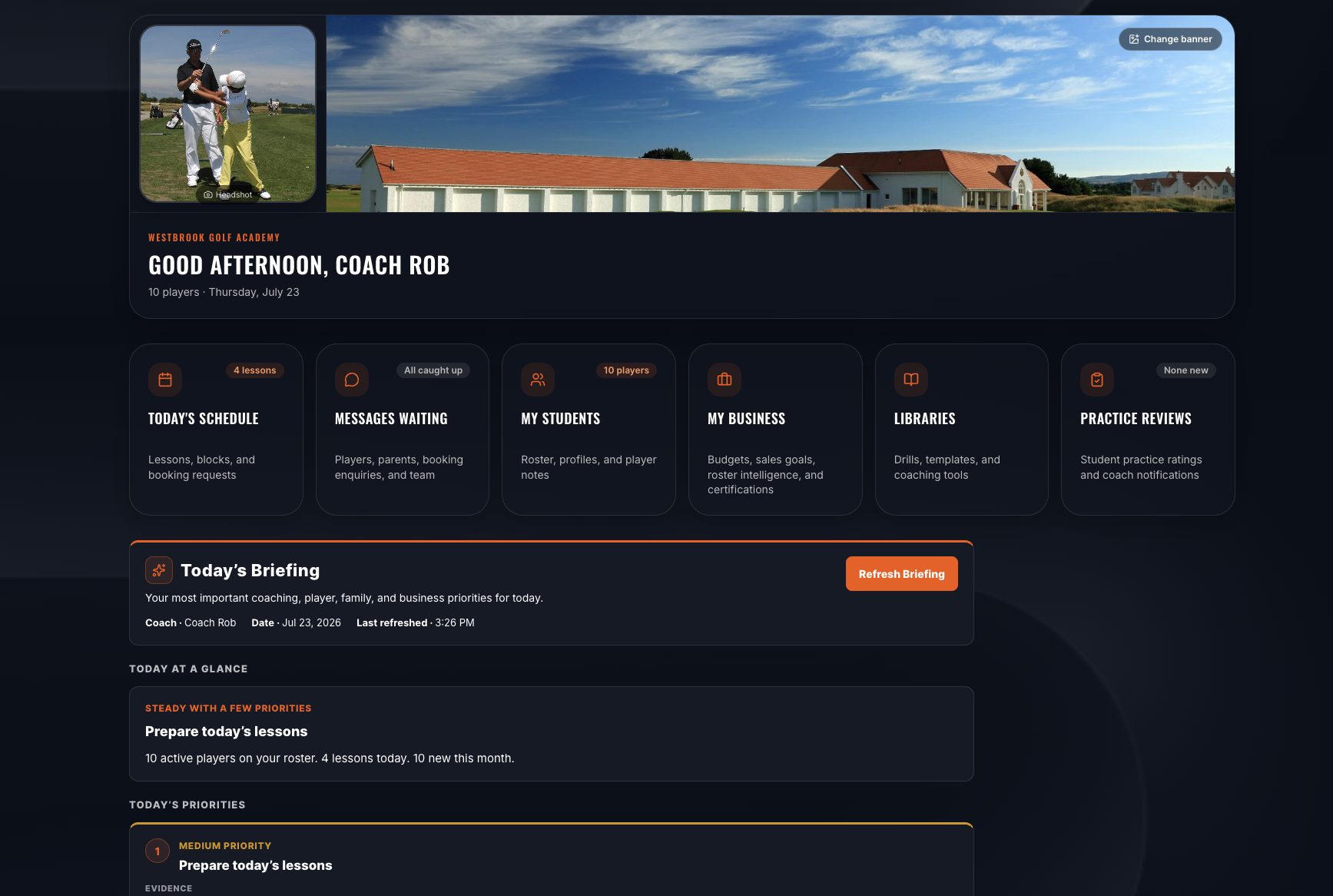Open the Today's Schedule card title
Viewport: 1333px width, 896px height.
coord(204,419)
